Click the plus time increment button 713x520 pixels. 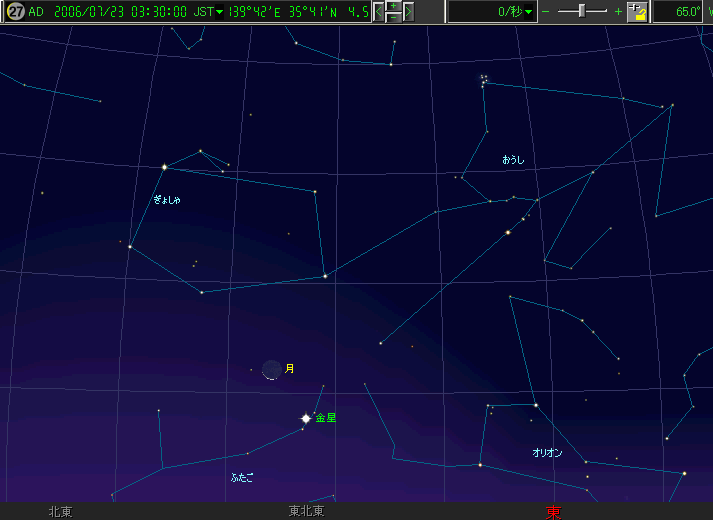pos(394,6)
